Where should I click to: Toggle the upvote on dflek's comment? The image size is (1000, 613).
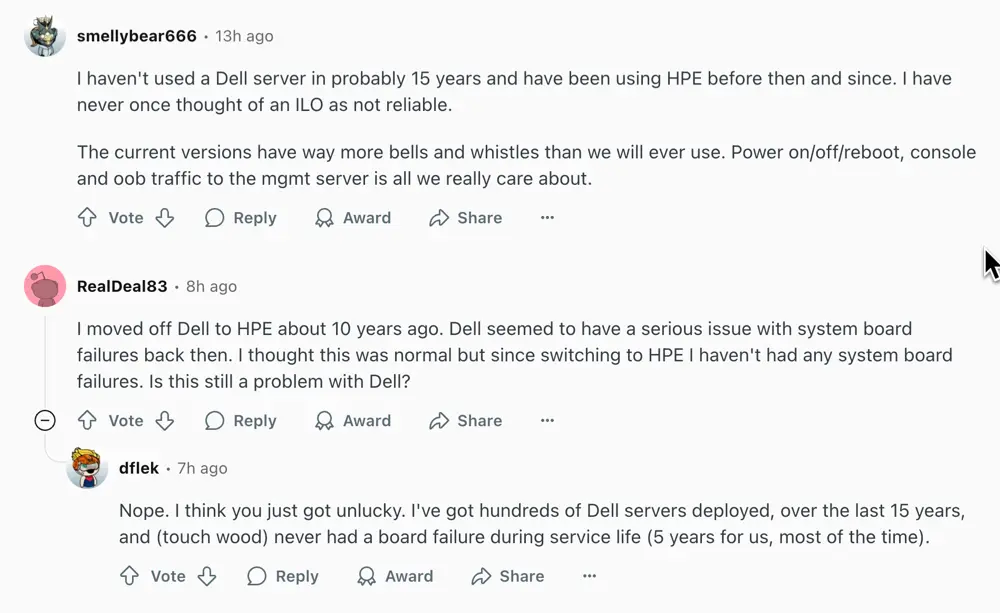[129, 576]
